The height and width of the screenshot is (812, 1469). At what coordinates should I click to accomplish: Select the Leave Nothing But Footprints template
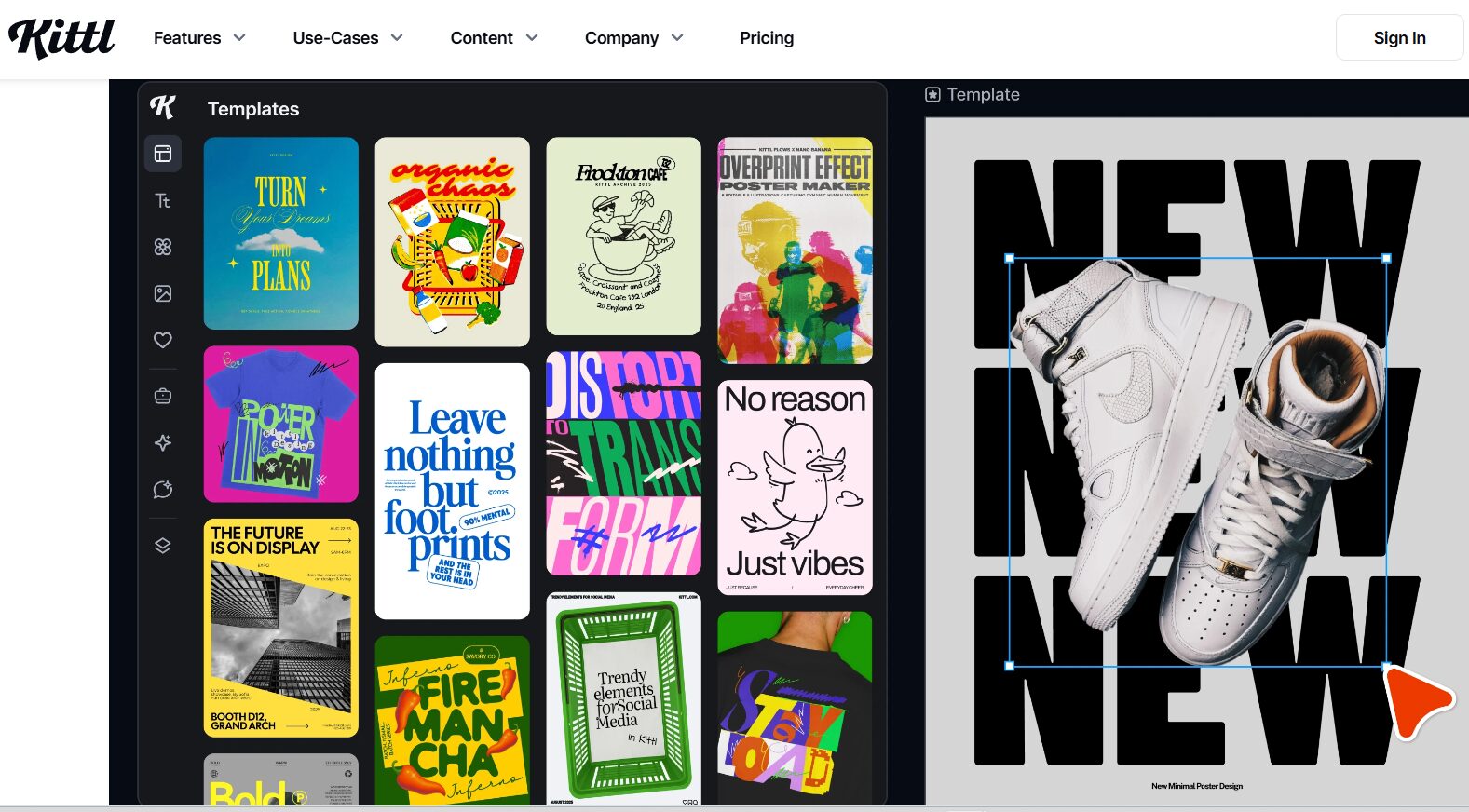[x=453, y=492]
